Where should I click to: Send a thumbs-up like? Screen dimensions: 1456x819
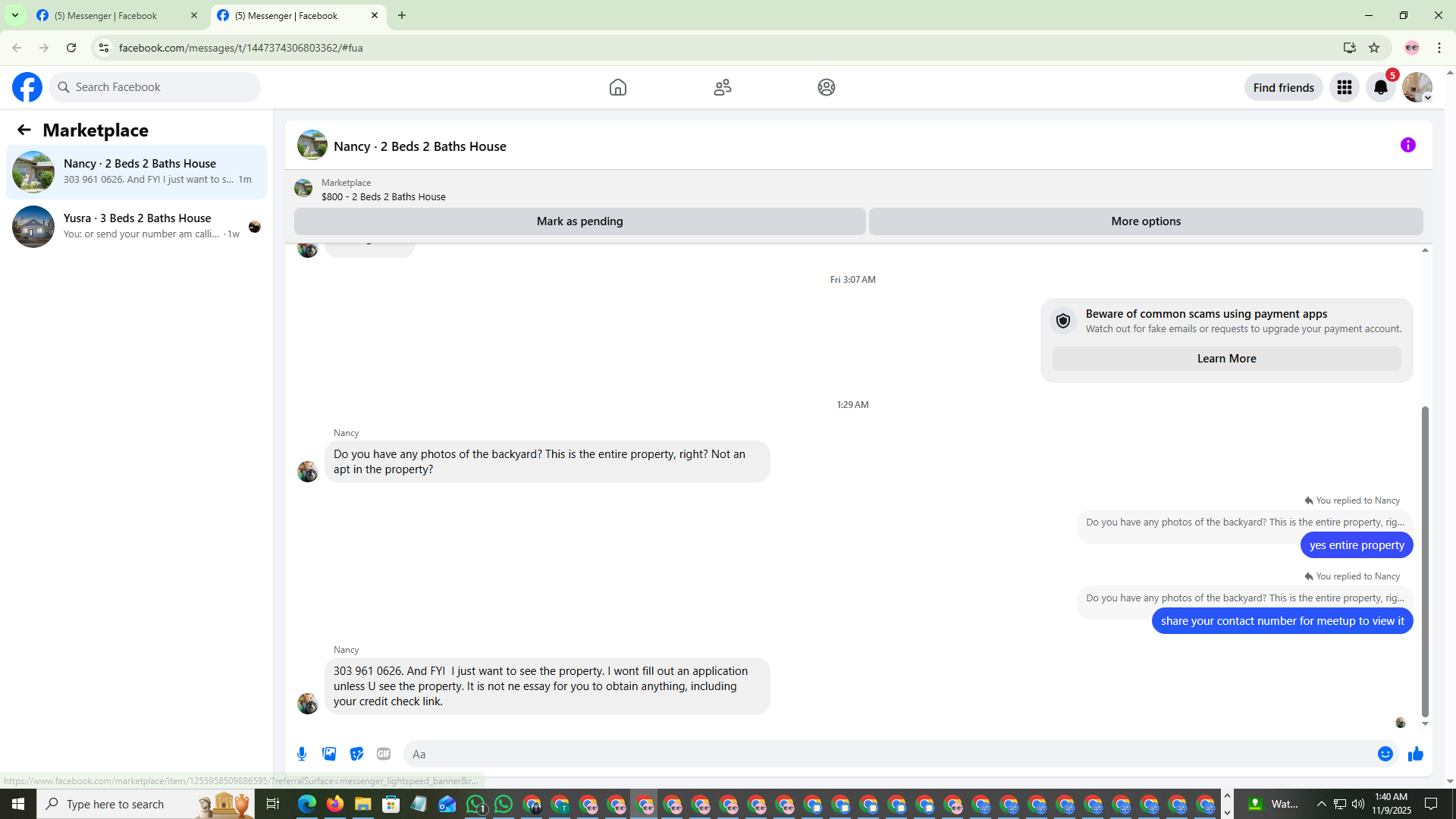tap(1415, 754)
